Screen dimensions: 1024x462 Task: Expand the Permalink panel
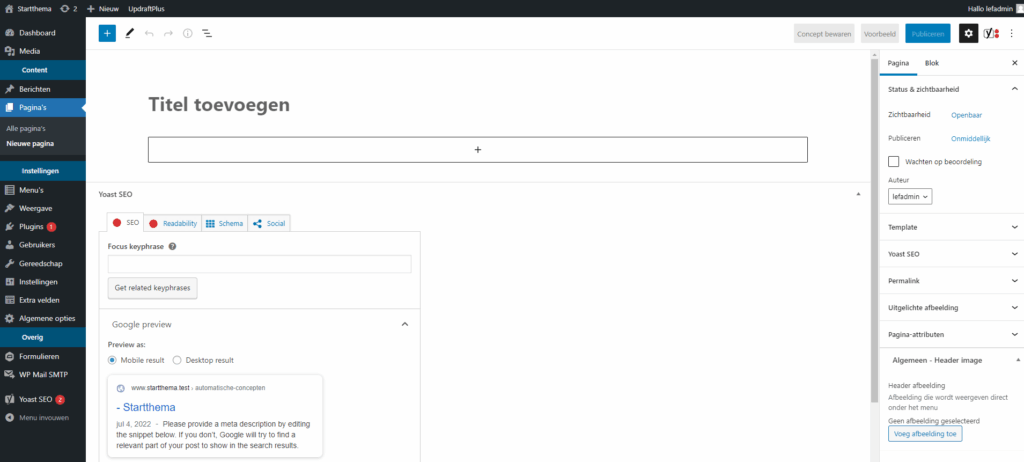(x=950, y=281)
